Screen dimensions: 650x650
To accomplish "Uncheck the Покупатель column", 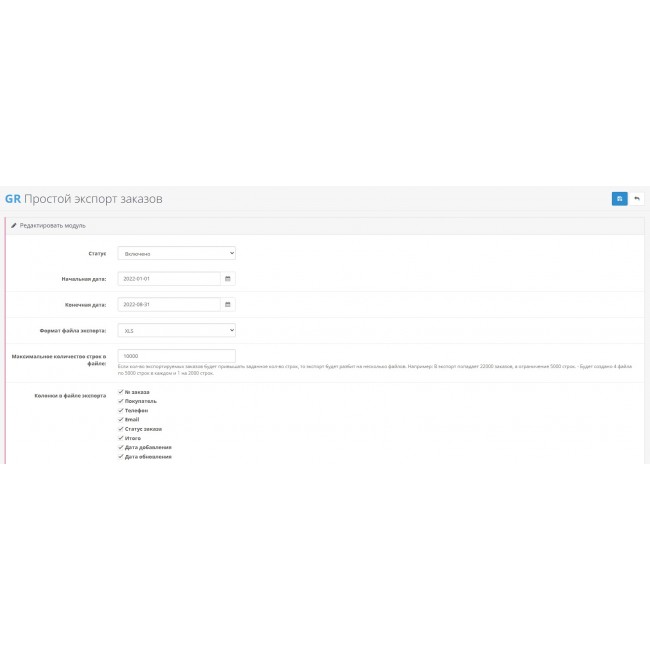I will pos(120,401).
